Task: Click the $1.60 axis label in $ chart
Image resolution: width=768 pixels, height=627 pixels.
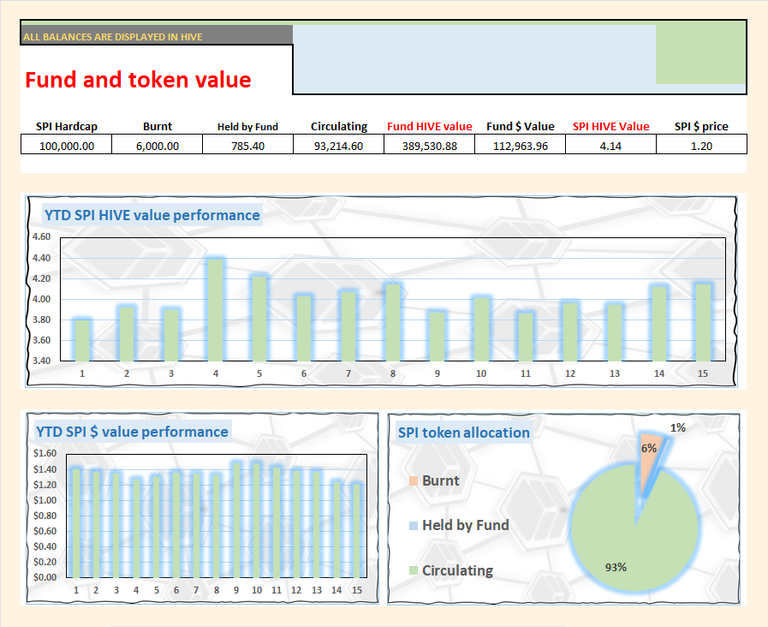Action: tap(45, 453)
